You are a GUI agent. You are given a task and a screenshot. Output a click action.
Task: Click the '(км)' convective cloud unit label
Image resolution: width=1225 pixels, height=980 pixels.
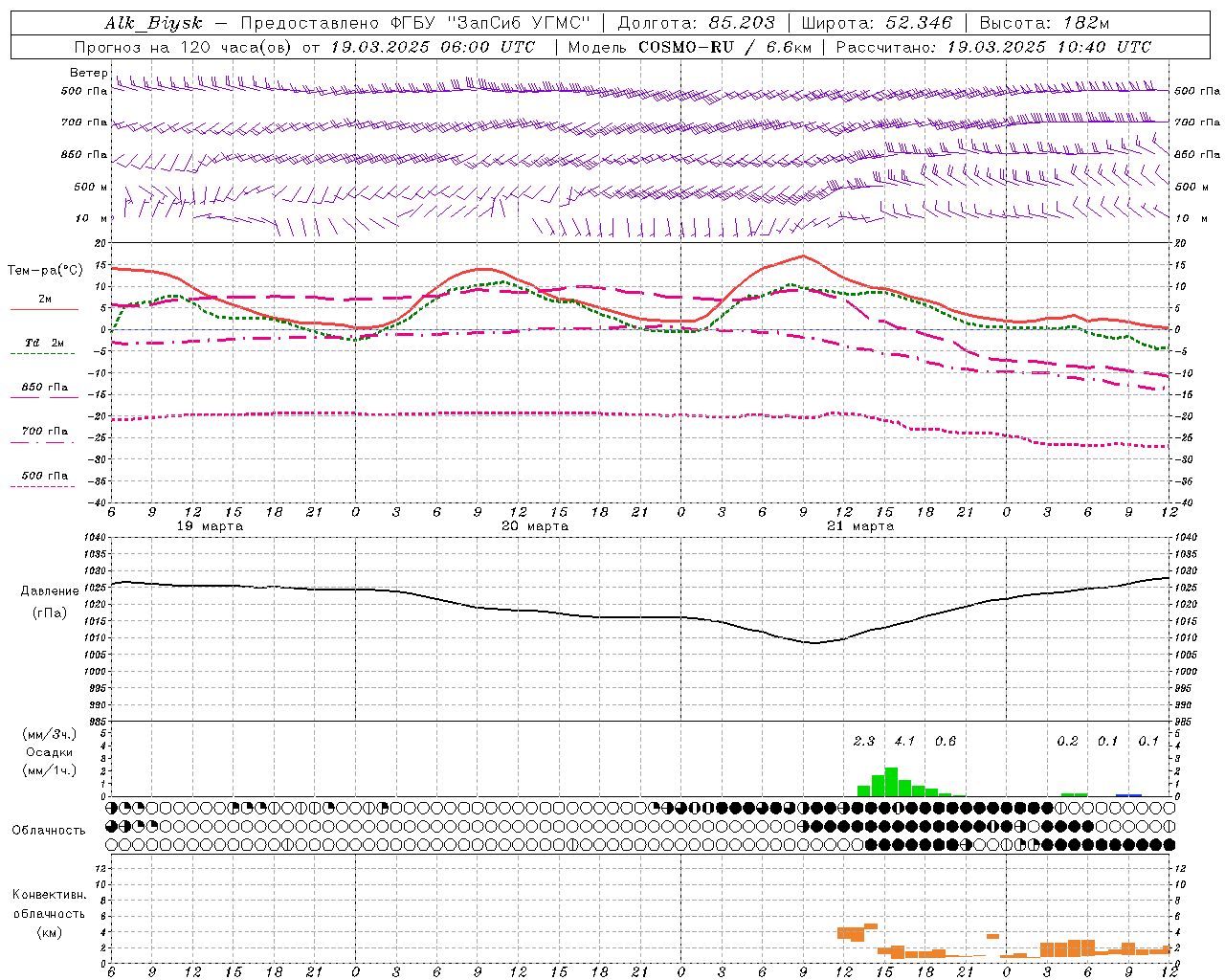(50, 932)
